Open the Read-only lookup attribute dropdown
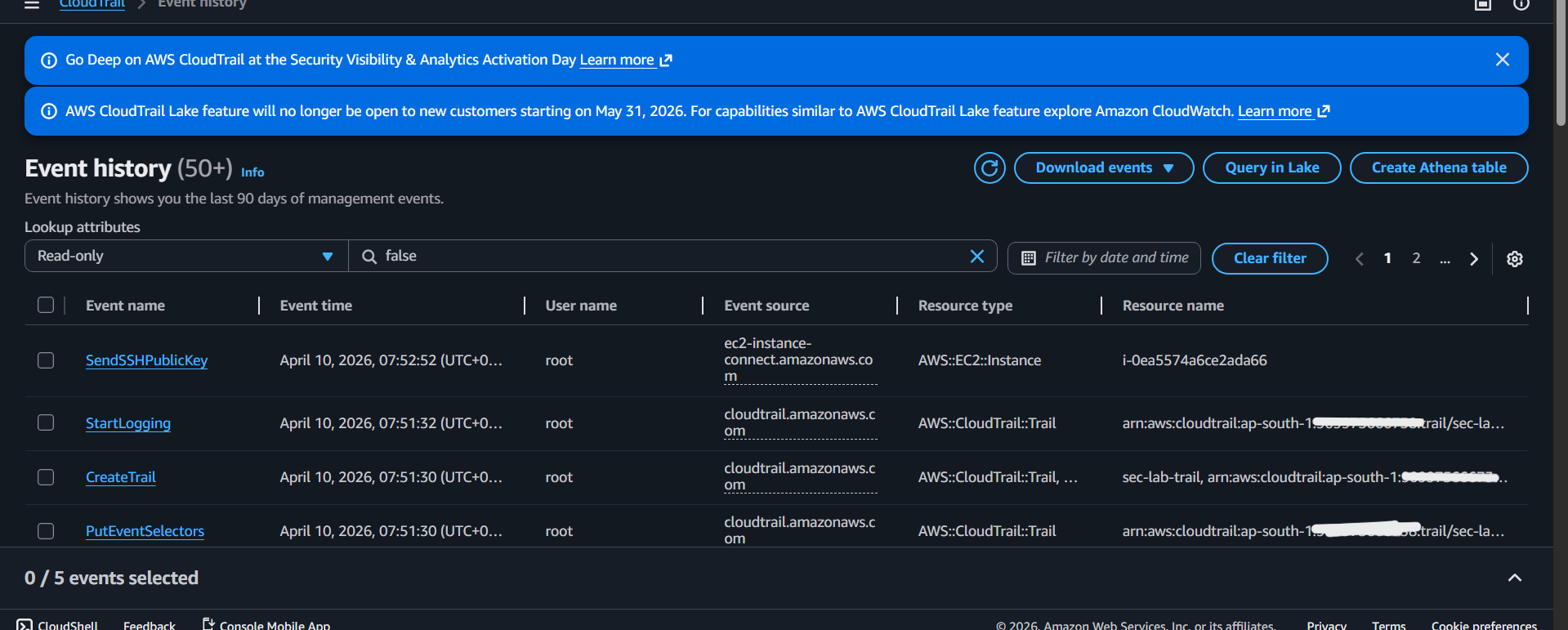This screenshot has width=1568, height=630. pos(186,256)
